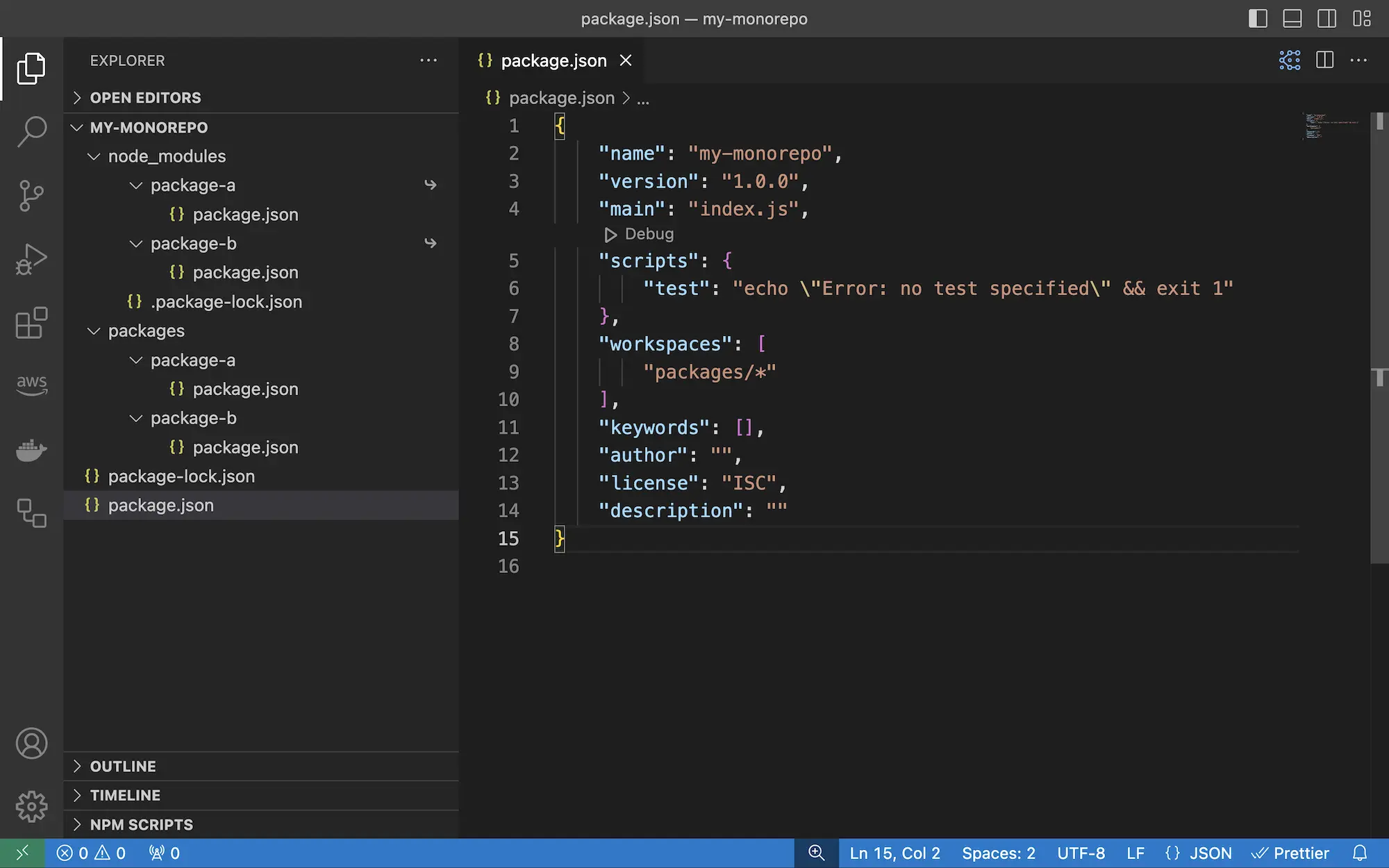Open package.json under packages/package-b
1389x868 pixels.
click(x=261, y=447)
